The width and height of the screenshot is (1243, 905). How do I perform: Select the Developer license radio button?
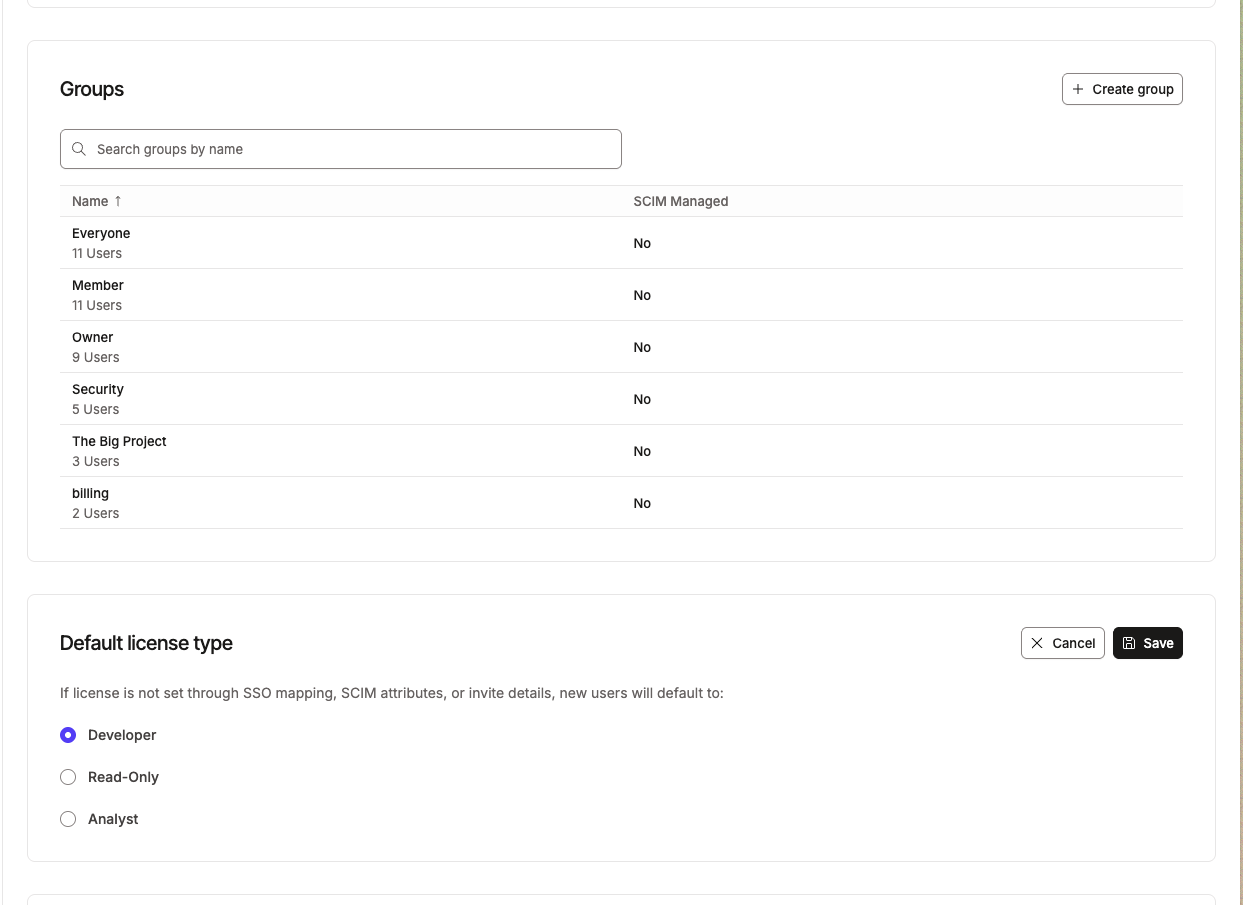click(68, 735)
